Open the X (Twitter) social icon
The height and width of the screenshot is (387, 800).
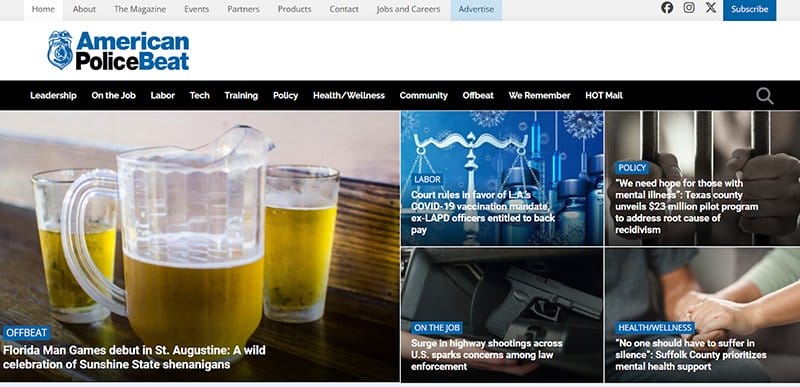pyautogui.click(x=711, y=8)
